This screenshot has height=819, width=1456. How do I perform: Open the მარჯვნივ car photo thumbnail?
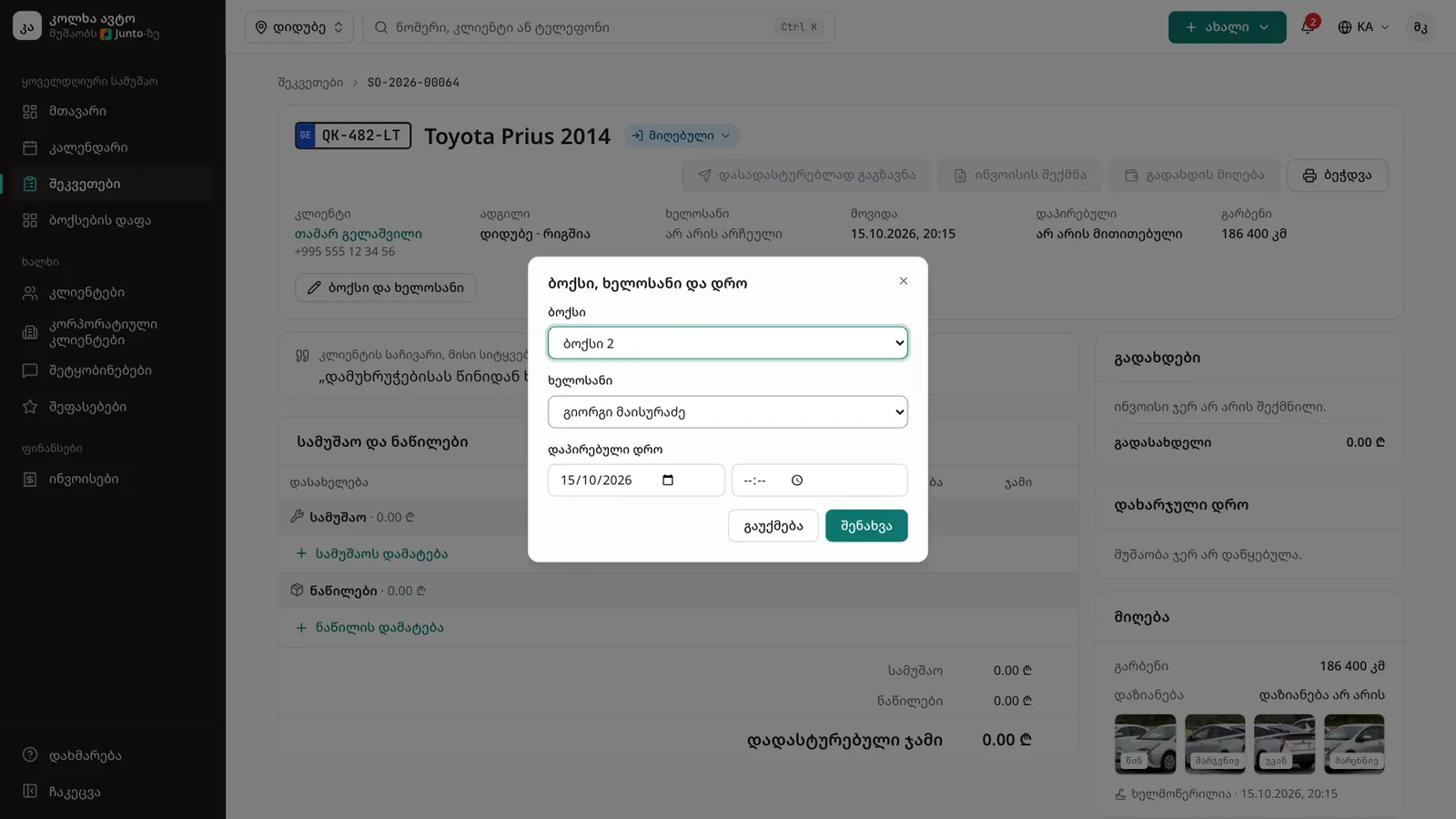point(1215,743)
